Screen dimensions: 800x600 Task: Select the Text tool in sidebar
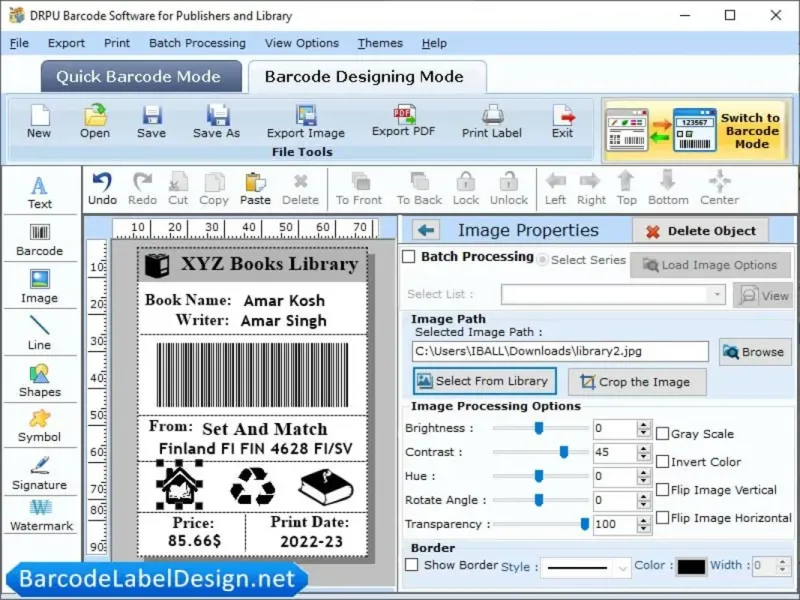point(39,192)
